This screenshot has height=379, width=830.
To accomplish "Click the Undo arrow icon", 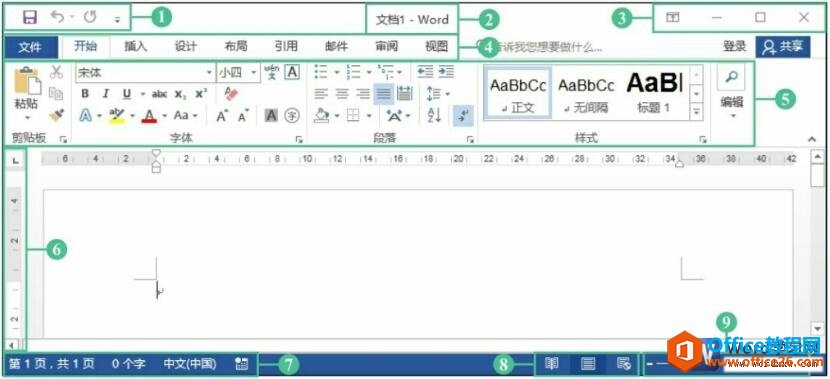I will (57, 17).
